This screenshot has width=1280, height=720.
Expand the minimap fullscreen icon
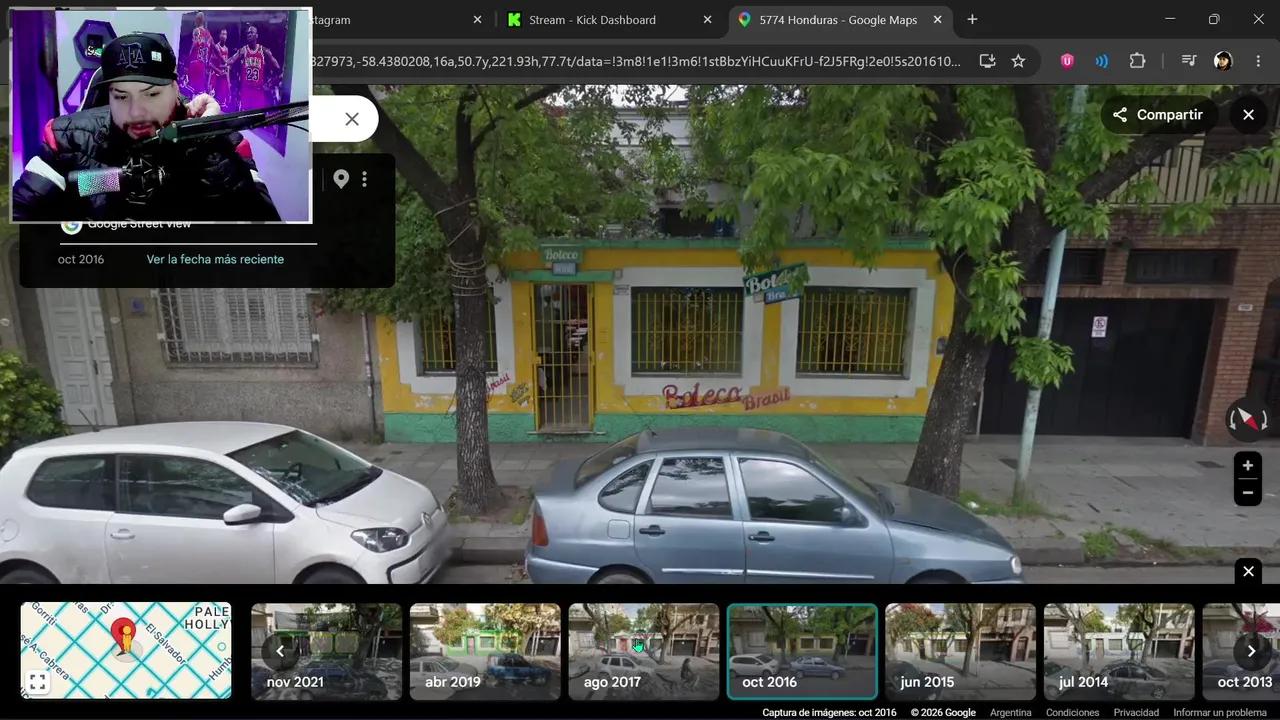(x=38, y=682)
